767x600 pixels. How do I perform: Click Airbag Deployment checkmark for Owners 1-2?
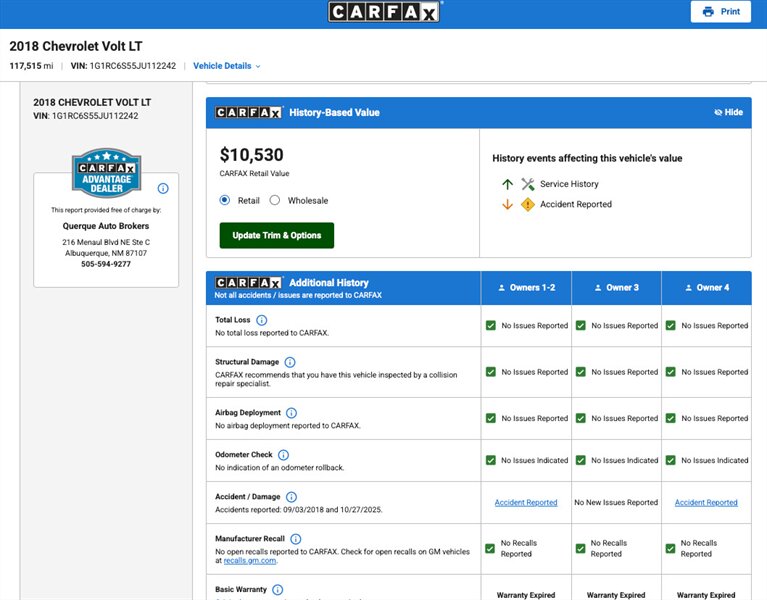tap(491, 419)
